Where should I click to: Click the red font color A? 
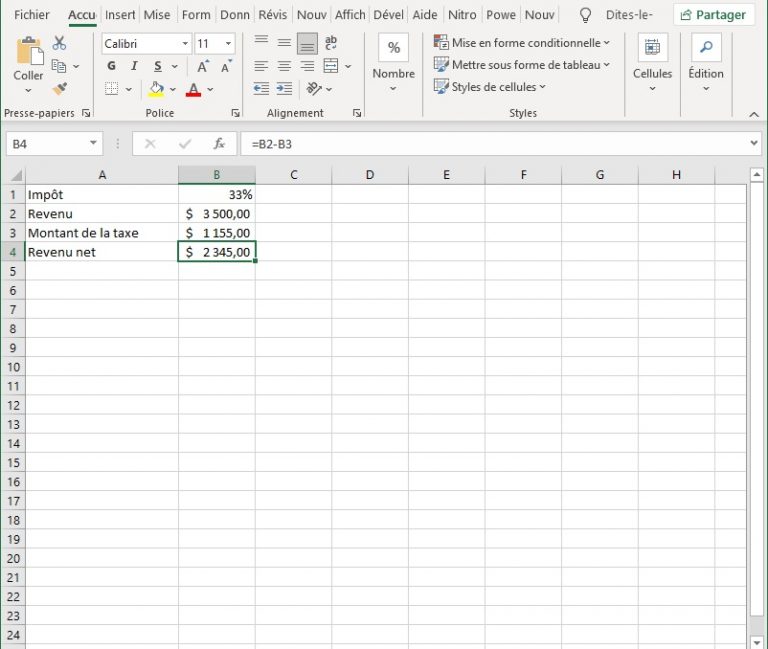pos(193,89)
